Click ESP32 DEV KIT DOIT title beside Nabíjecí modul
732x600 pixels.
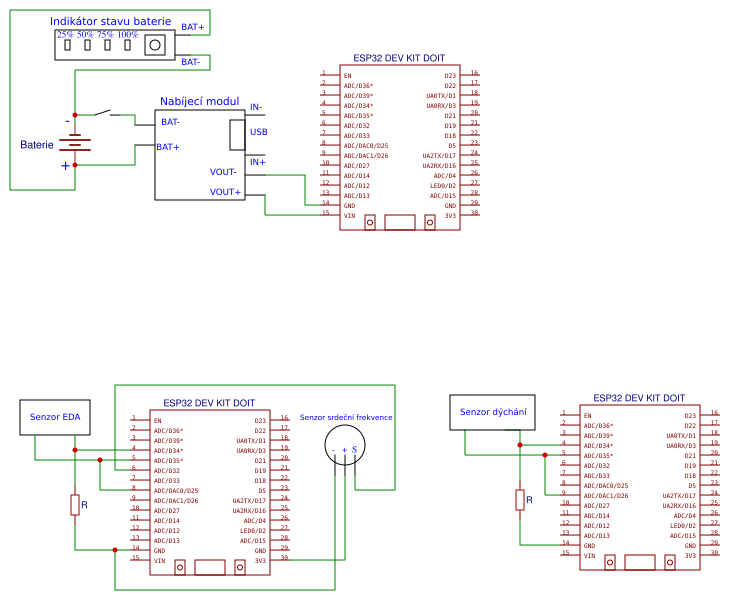coord(399,58)
